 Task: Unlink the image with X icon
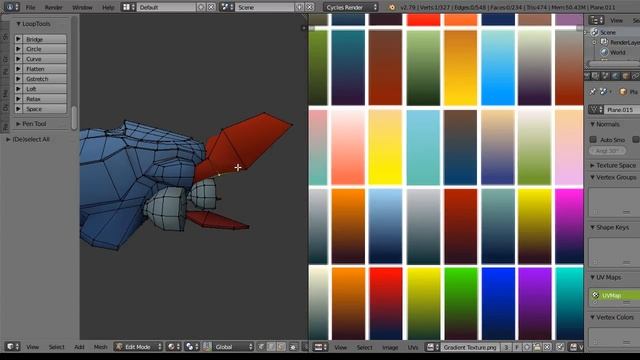click(x=547, y=347)
